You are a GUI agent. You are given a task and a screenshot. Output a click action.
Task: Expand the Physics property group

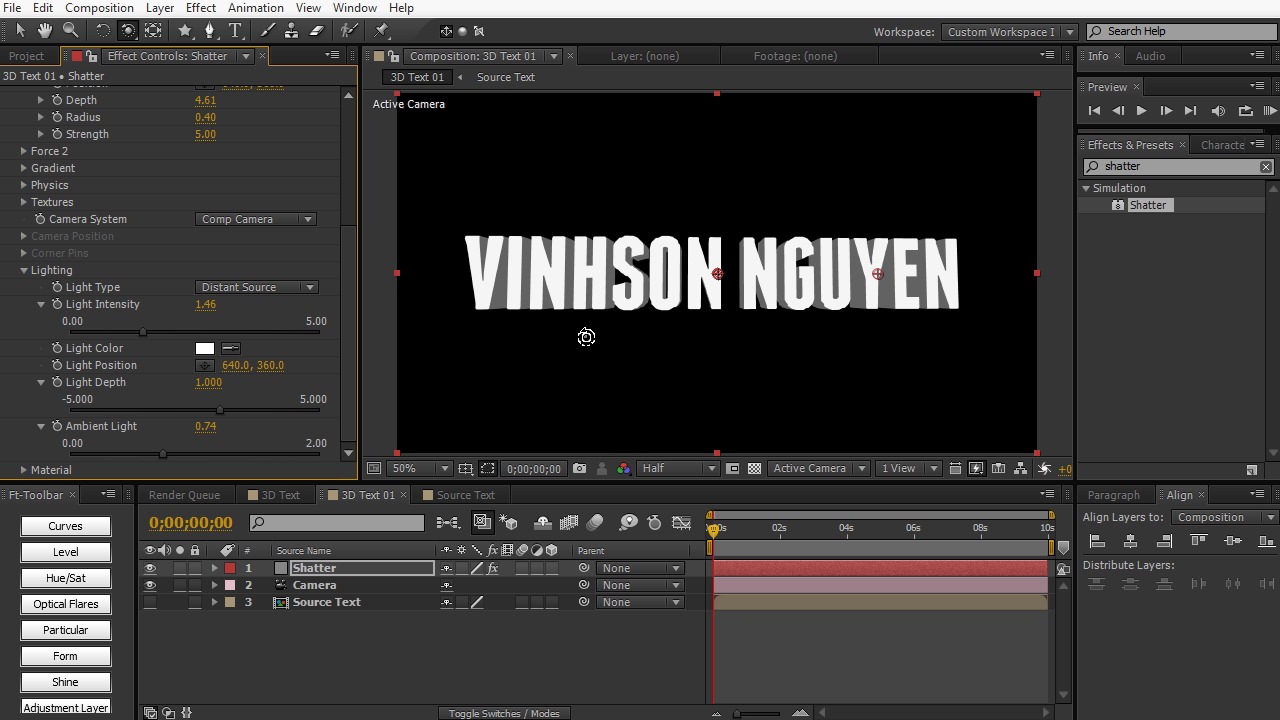coord(24,185)
